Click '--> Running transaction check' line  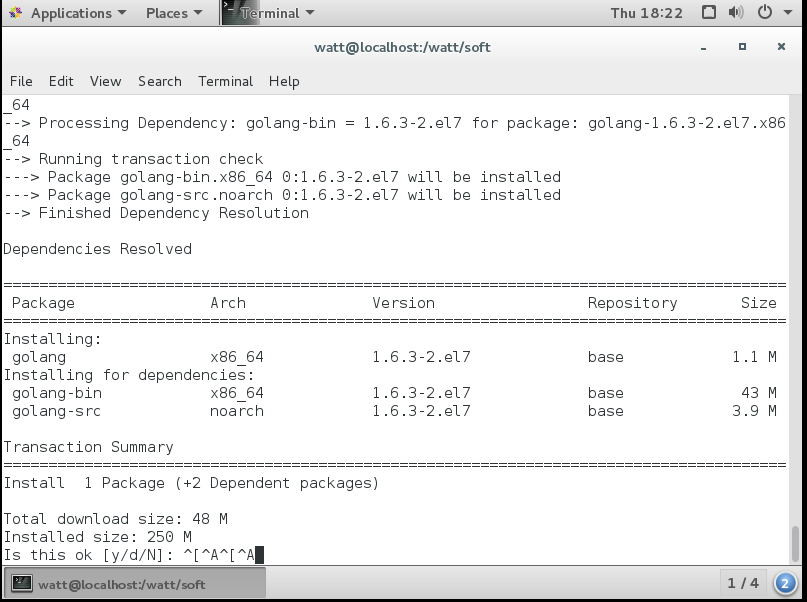(x=133, y=159)
